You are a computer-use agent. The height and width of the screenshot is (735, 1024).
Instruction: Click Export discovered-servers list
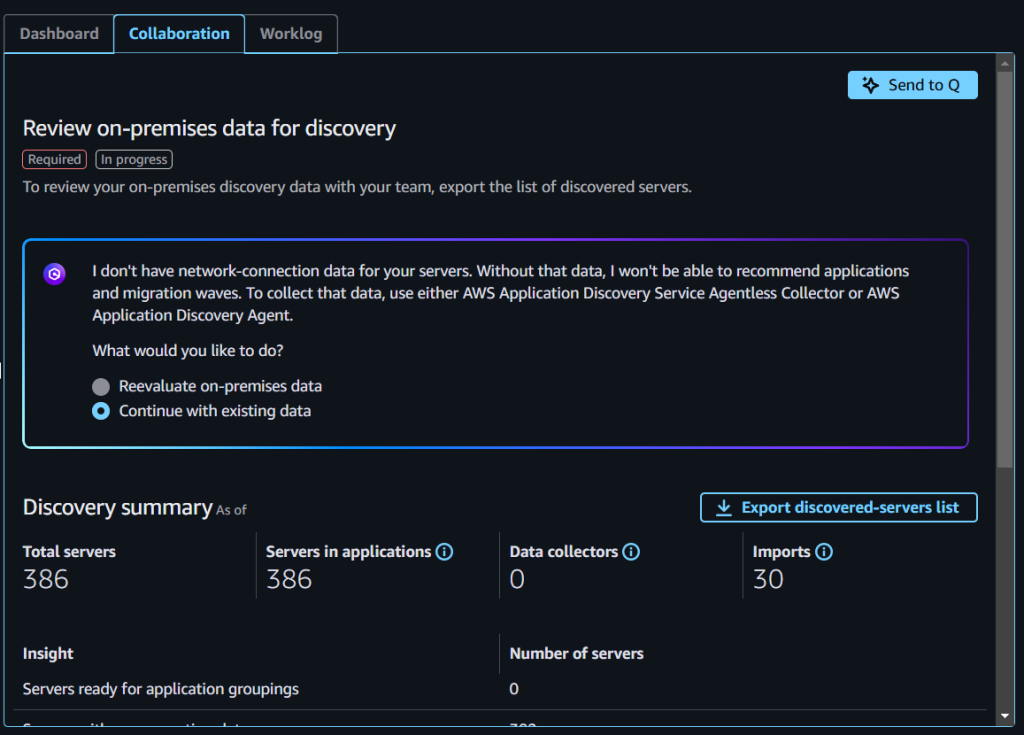[850, 507]
